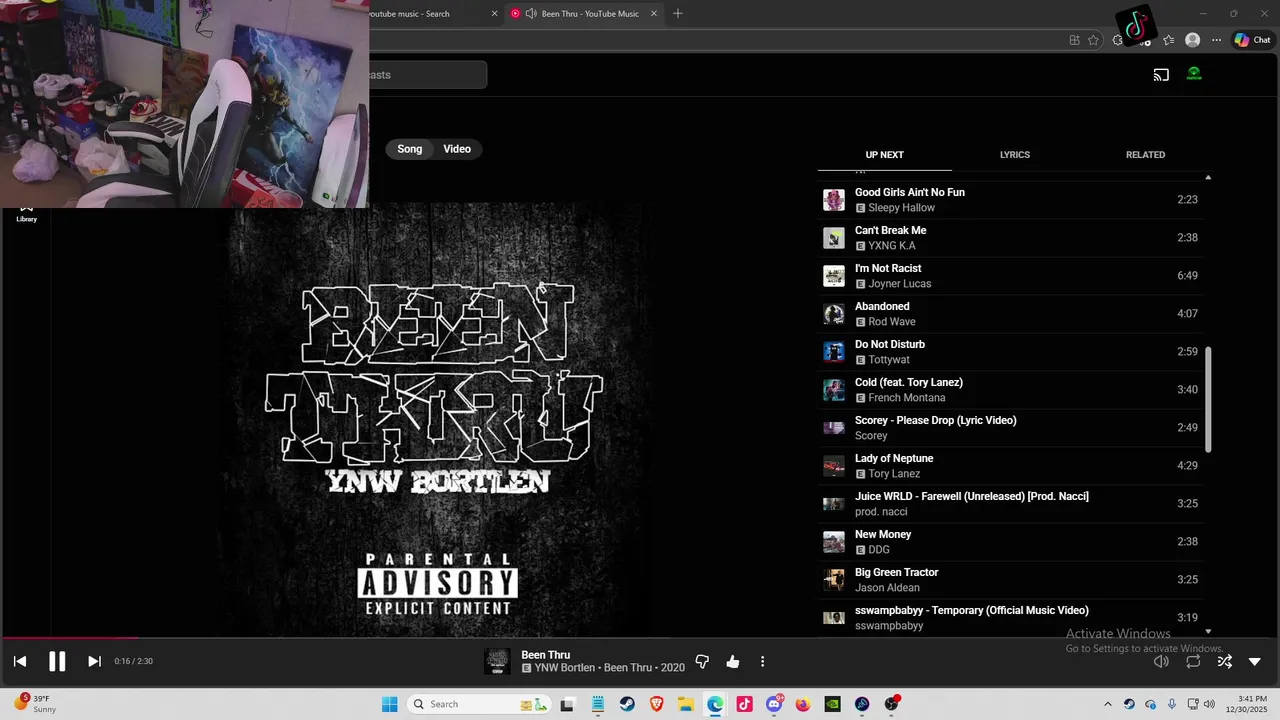
Task: Open the player bar three-dot menu
Action: pyautogui.click(x=762, y=661)
